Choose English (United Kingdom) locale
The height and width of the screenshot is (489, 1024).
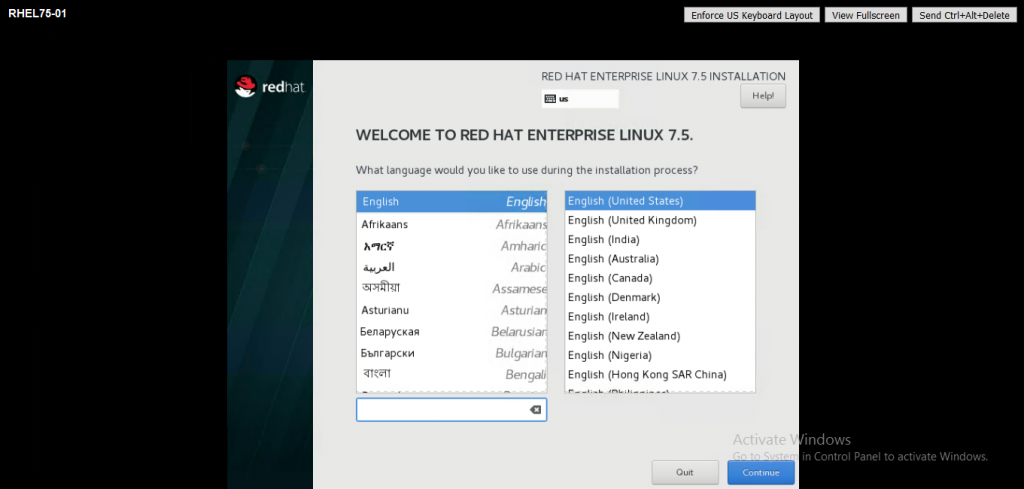pos(660,220)
